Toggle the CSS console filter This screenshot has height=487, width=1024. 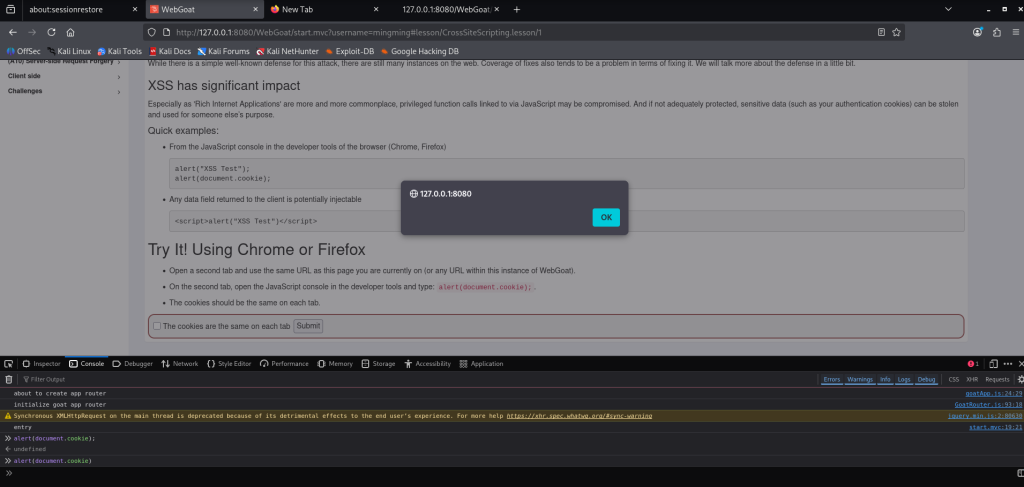click(953, 379)
